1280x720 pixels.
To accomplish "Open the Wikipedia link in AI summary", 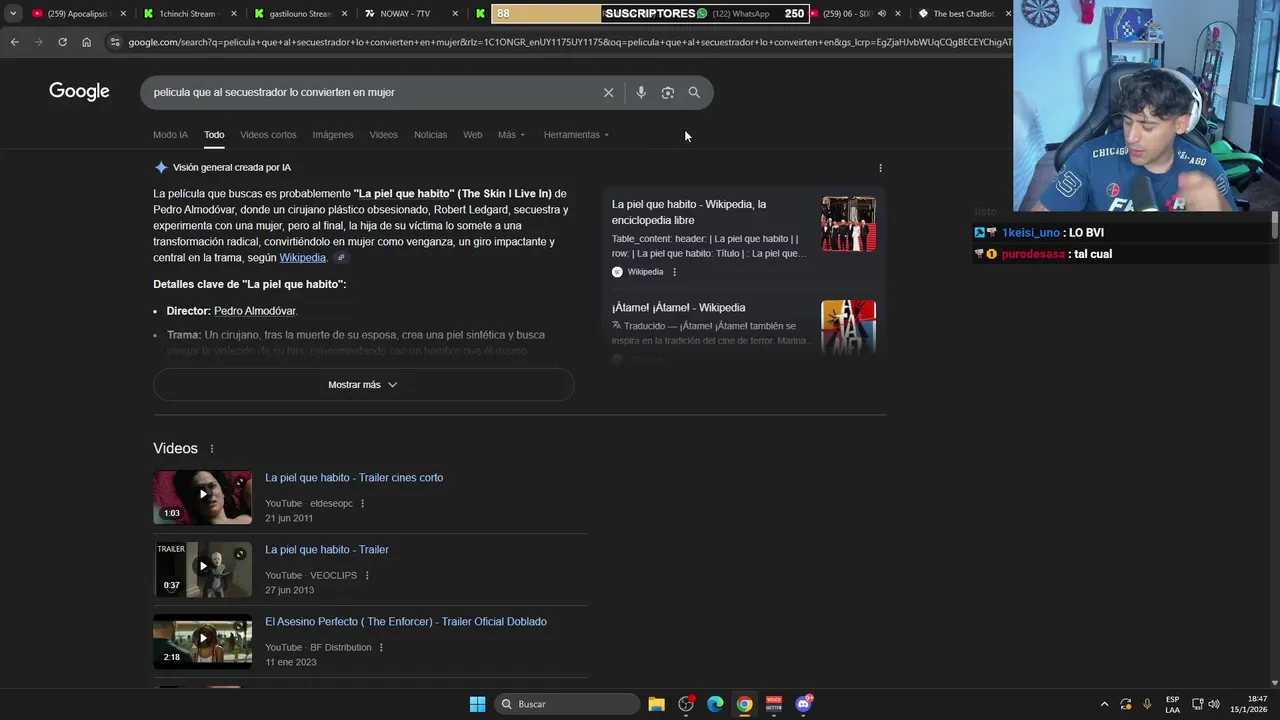I will pos(302,258).
